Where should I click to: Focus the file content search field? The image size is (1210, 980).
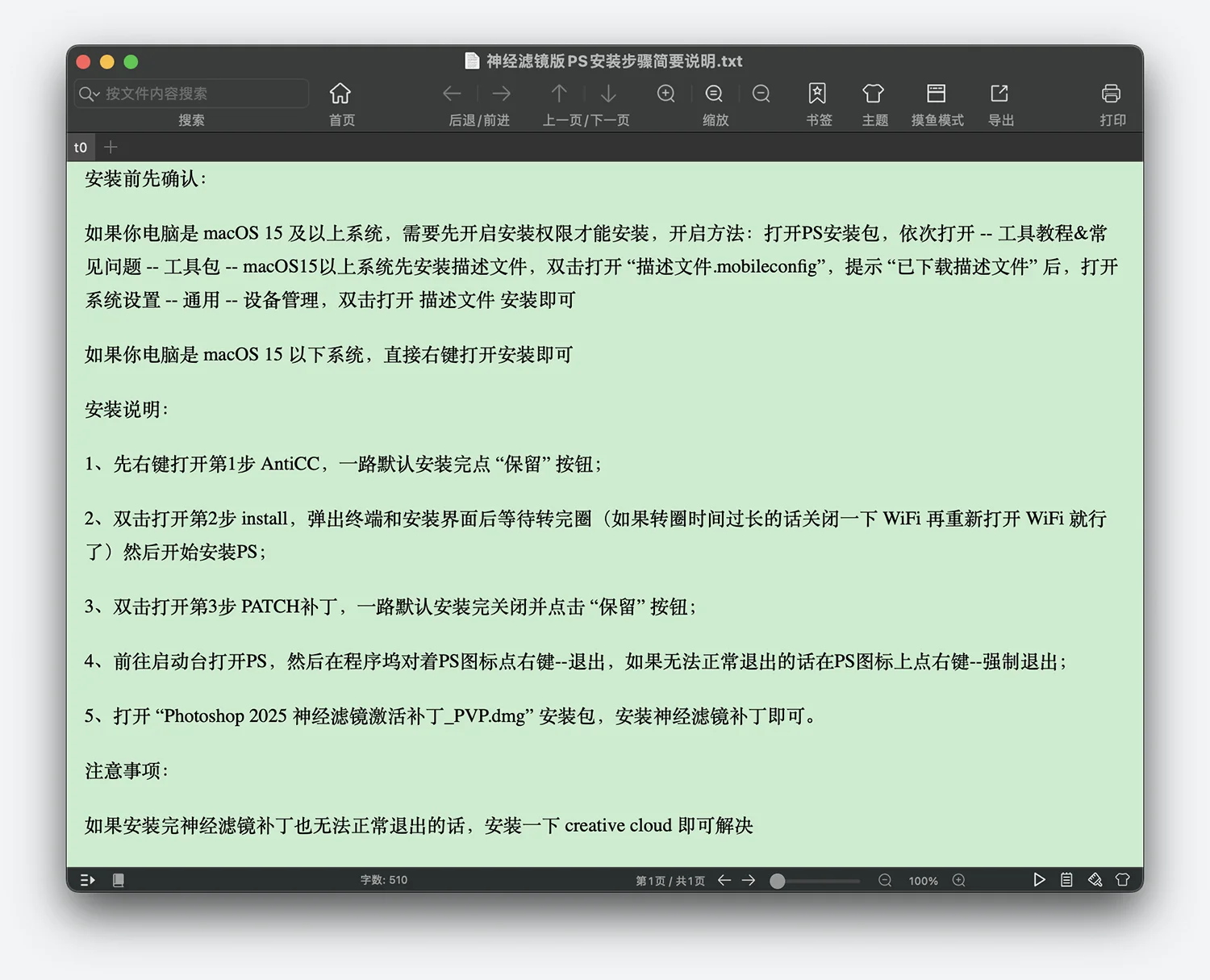pos(202,94)
